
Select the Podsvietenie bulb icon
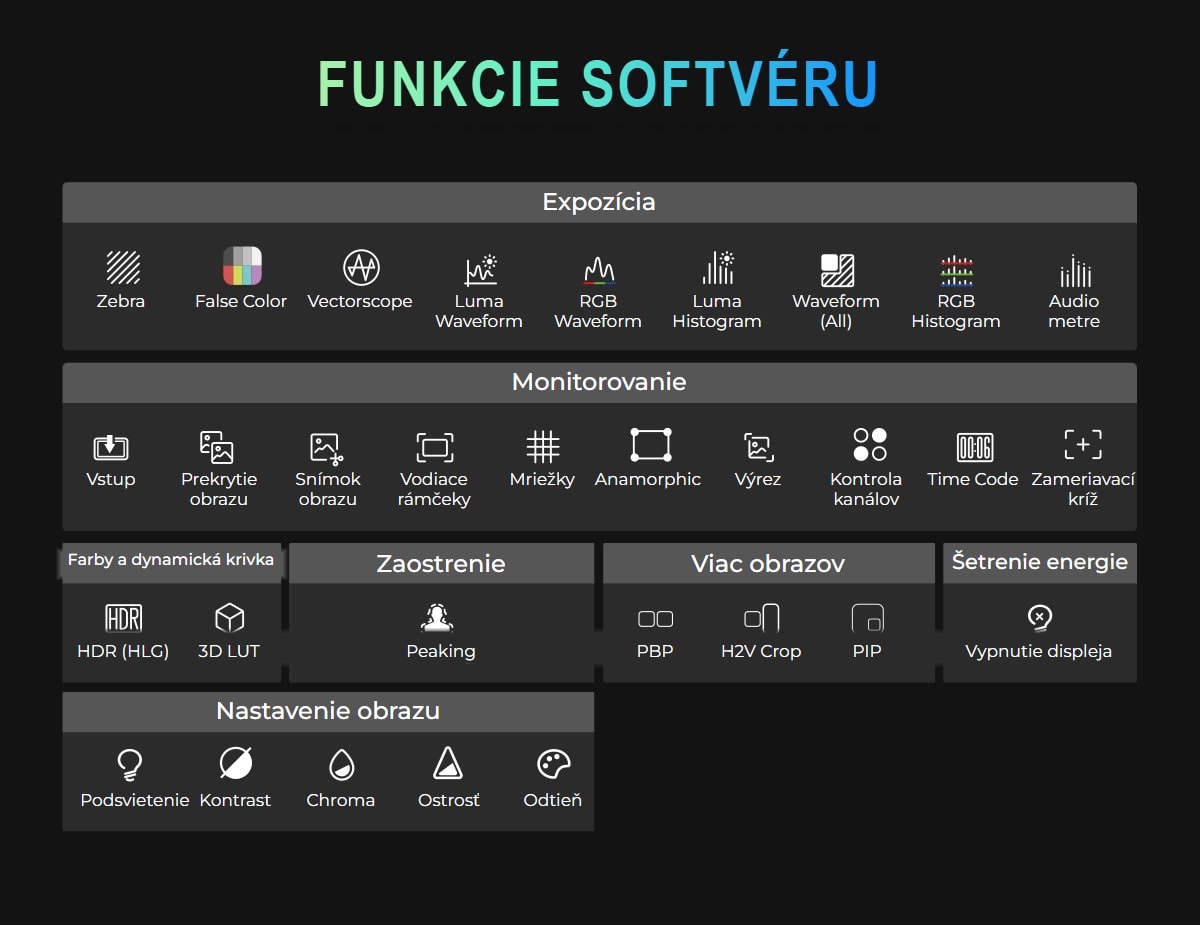[128, 765]
